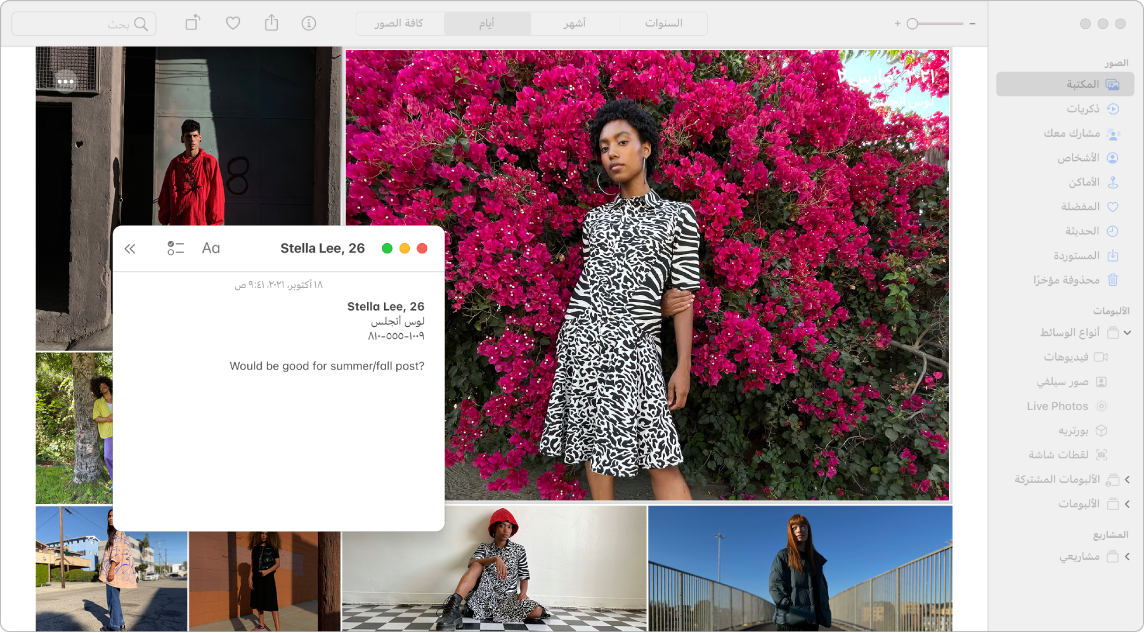This screenshot has width=1144, height=633.
Task: Open المستوردة imports icon in sidebar
Action: click(1113, 256)
